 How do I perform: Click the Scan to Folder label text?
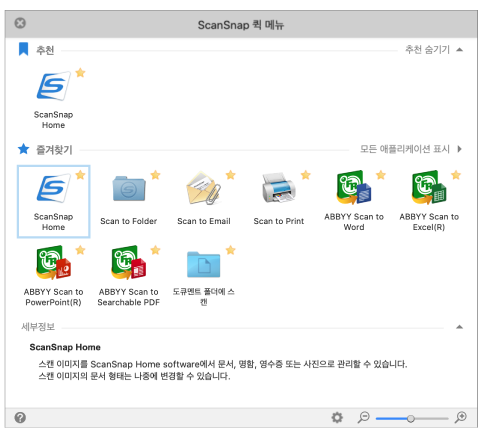coord(129,221)
